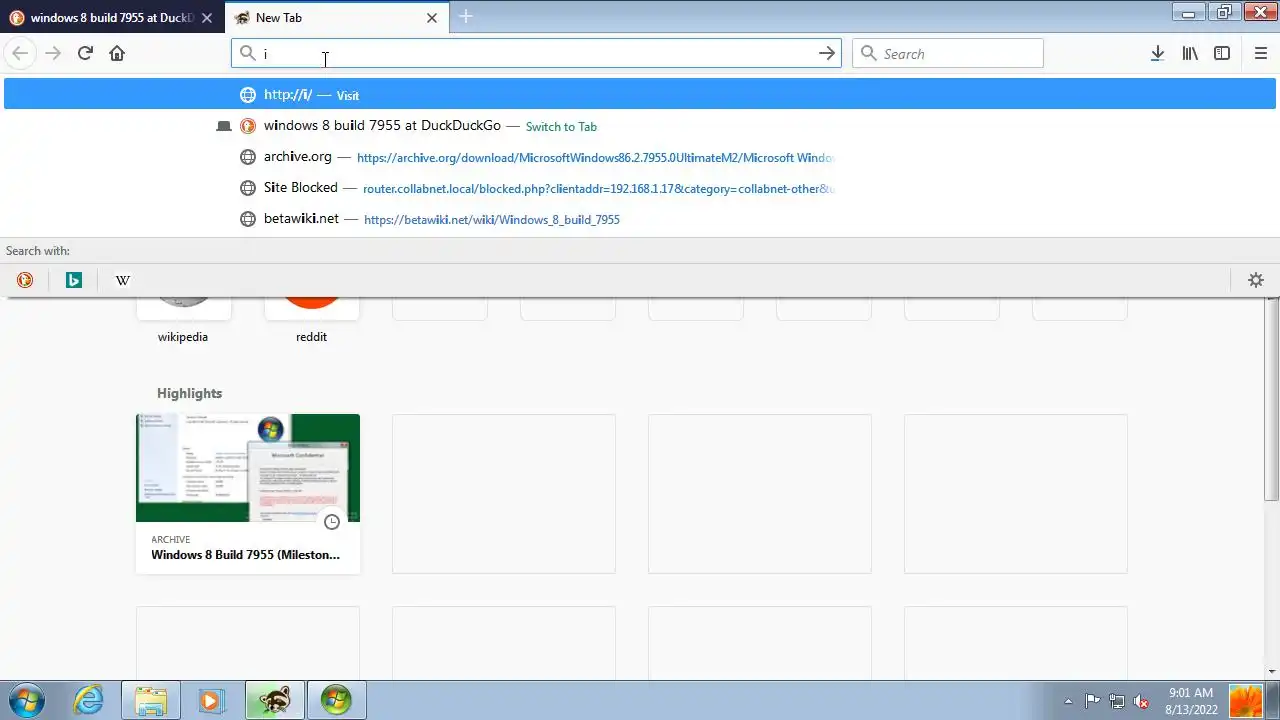Go back using the back arrow button
This screenshot has height=720, width=1280.
[20, 53]
